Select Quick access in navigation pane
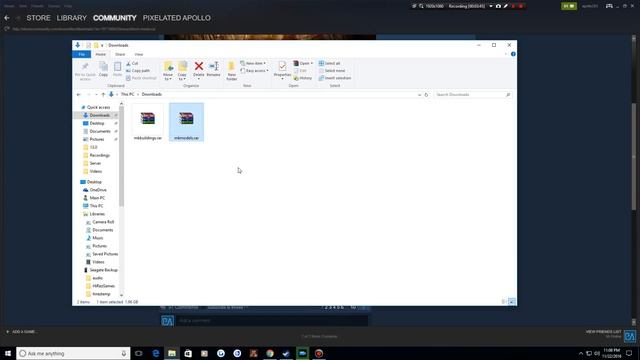The image size is (640, 360). pos(98,107)
